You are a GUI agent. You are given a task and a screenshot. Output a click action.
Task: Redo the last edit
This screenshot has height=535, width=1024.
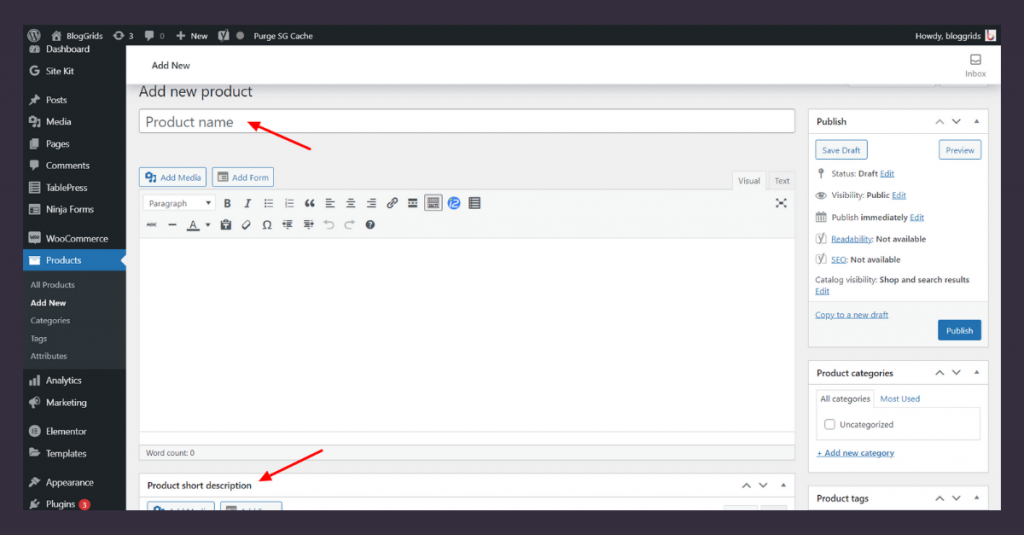click(349, 225)
